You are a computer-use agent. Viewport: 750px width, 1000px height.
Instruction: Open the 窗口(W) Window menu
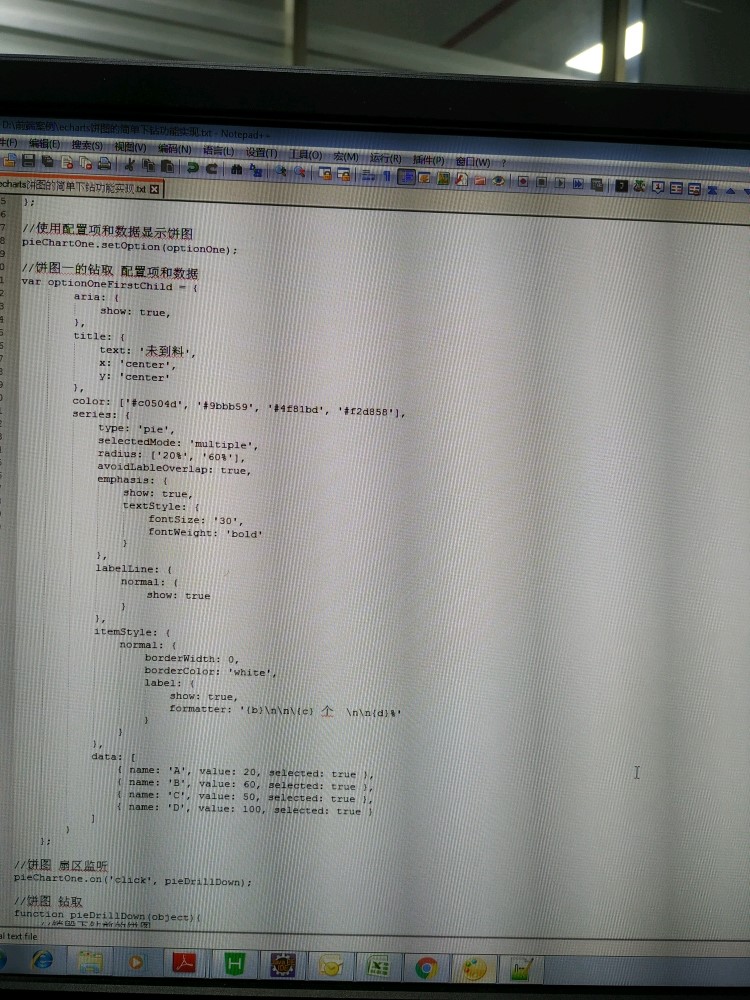point(473,162)
